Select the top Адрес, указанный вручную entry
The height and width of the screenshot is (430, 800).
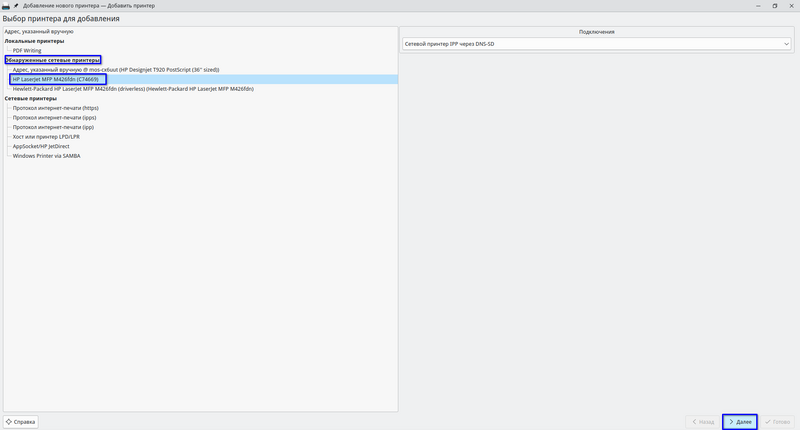point(40,31)
